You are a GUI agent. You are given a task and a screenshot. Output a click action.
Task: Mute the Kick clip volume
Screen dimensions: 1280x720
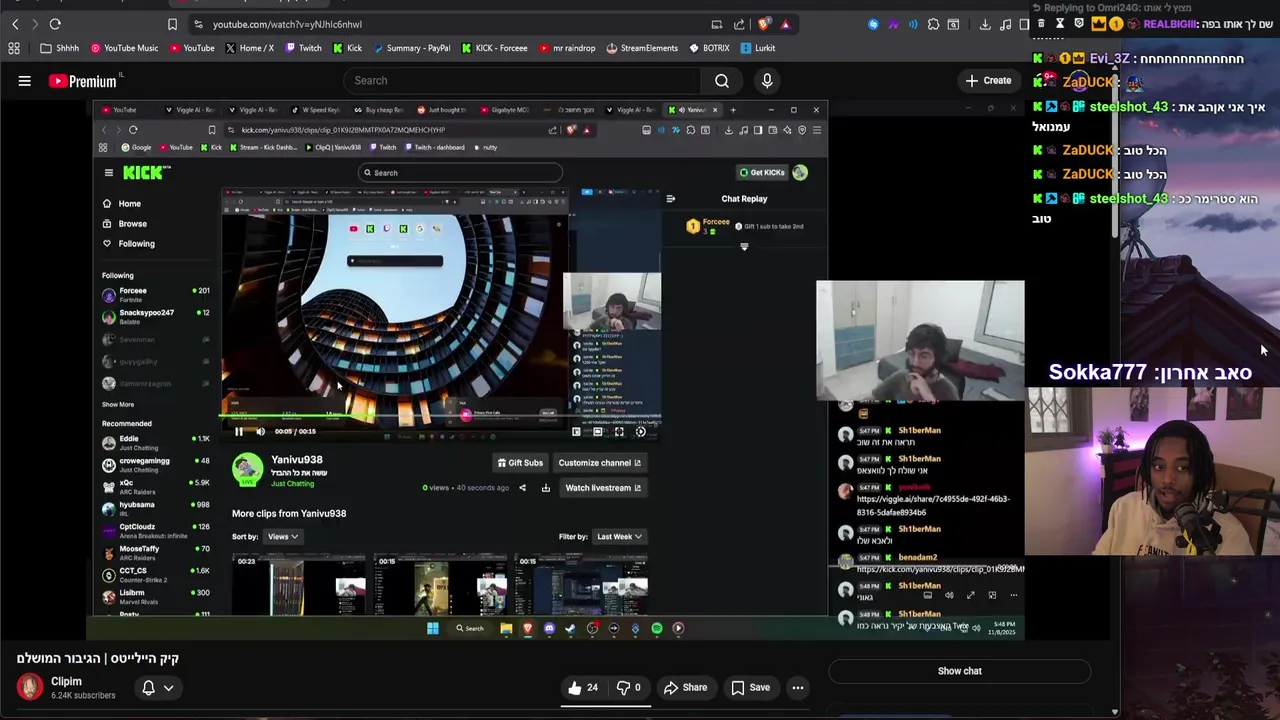tap(260, 431)
